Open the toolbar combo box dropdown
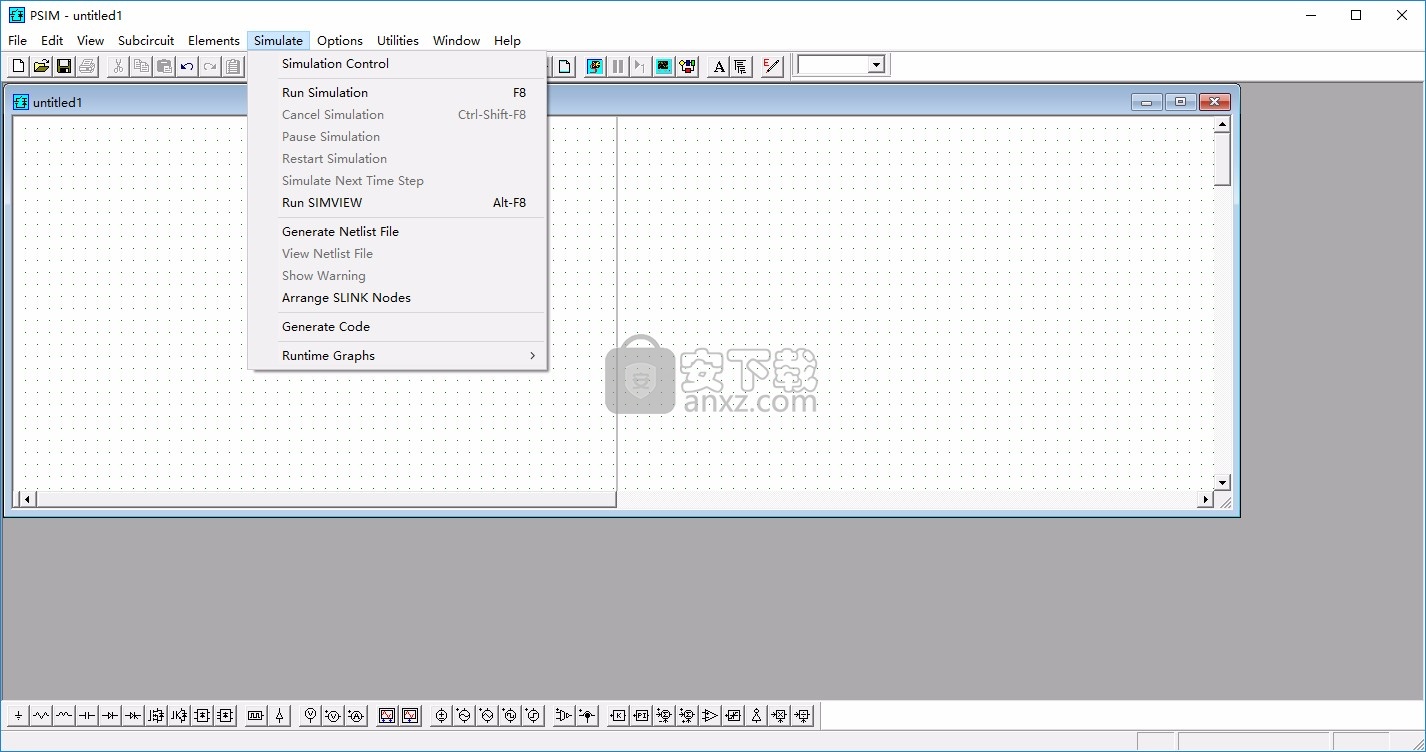1426x752 pixels. tap(876, 65)
